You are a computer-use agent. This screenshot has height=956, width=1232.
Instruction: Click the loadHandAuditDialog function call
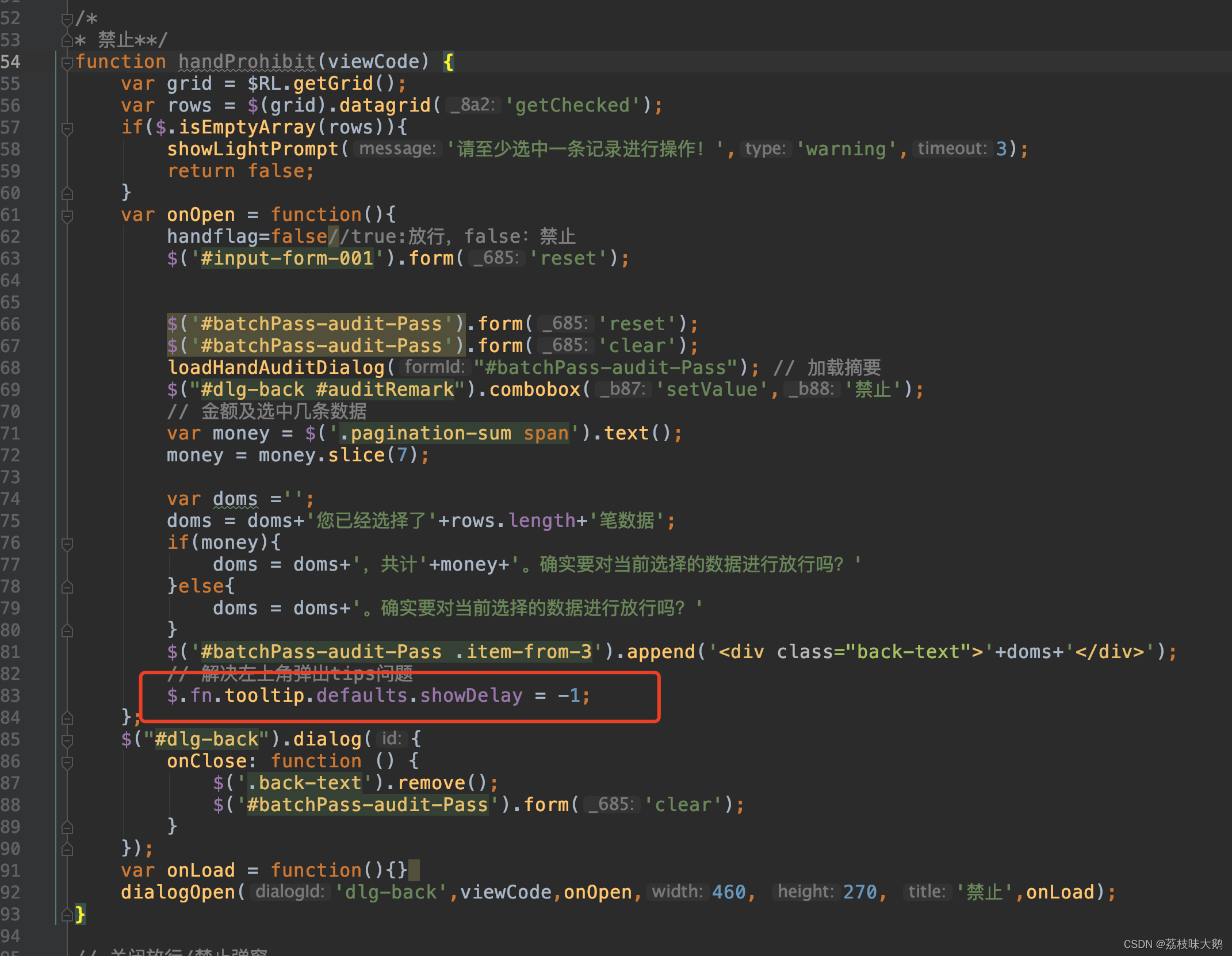point(275,368)
